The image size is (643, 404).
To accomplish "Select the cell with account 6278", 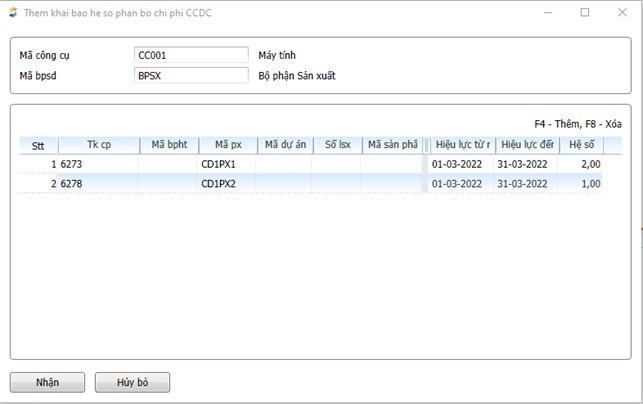I will point(98,184).
